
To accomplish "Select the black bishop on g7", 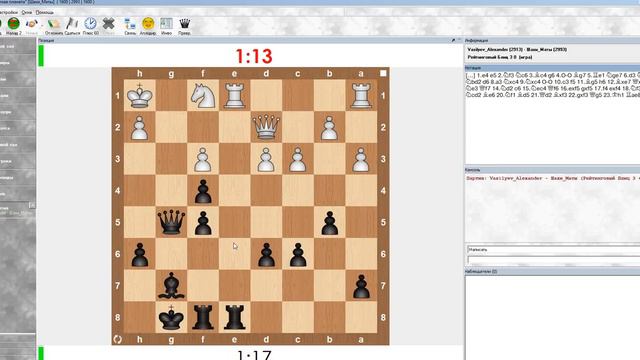I will click(171, 285).
